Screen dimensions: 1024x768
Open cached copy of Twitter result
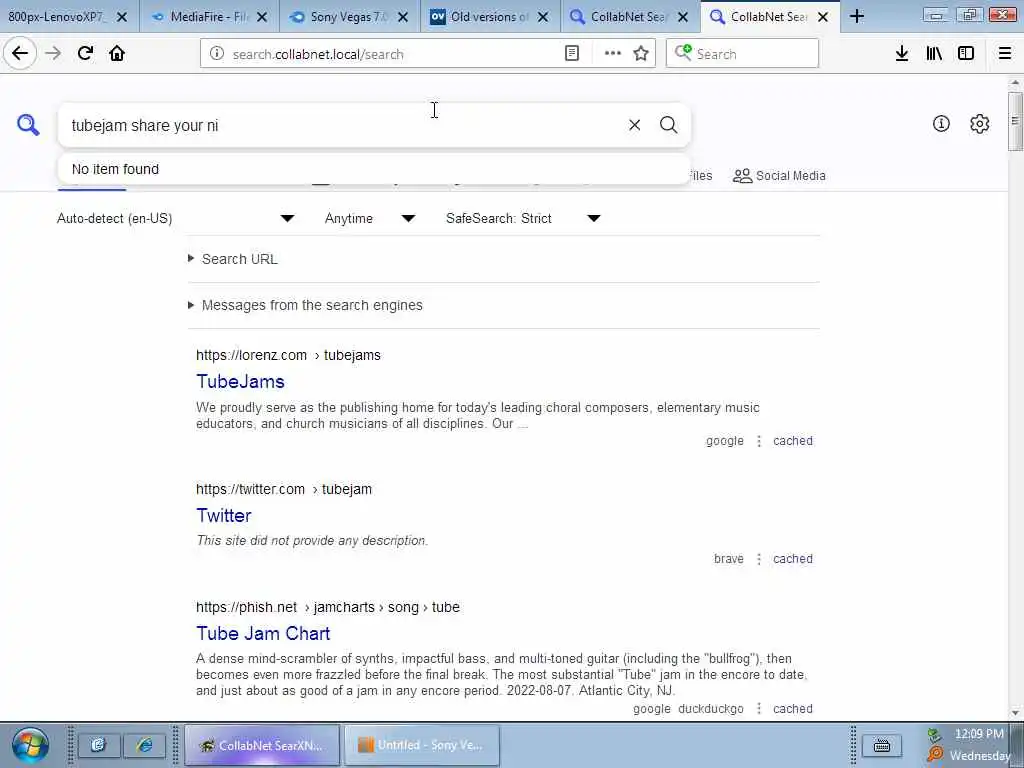click(x=793, y=559)
